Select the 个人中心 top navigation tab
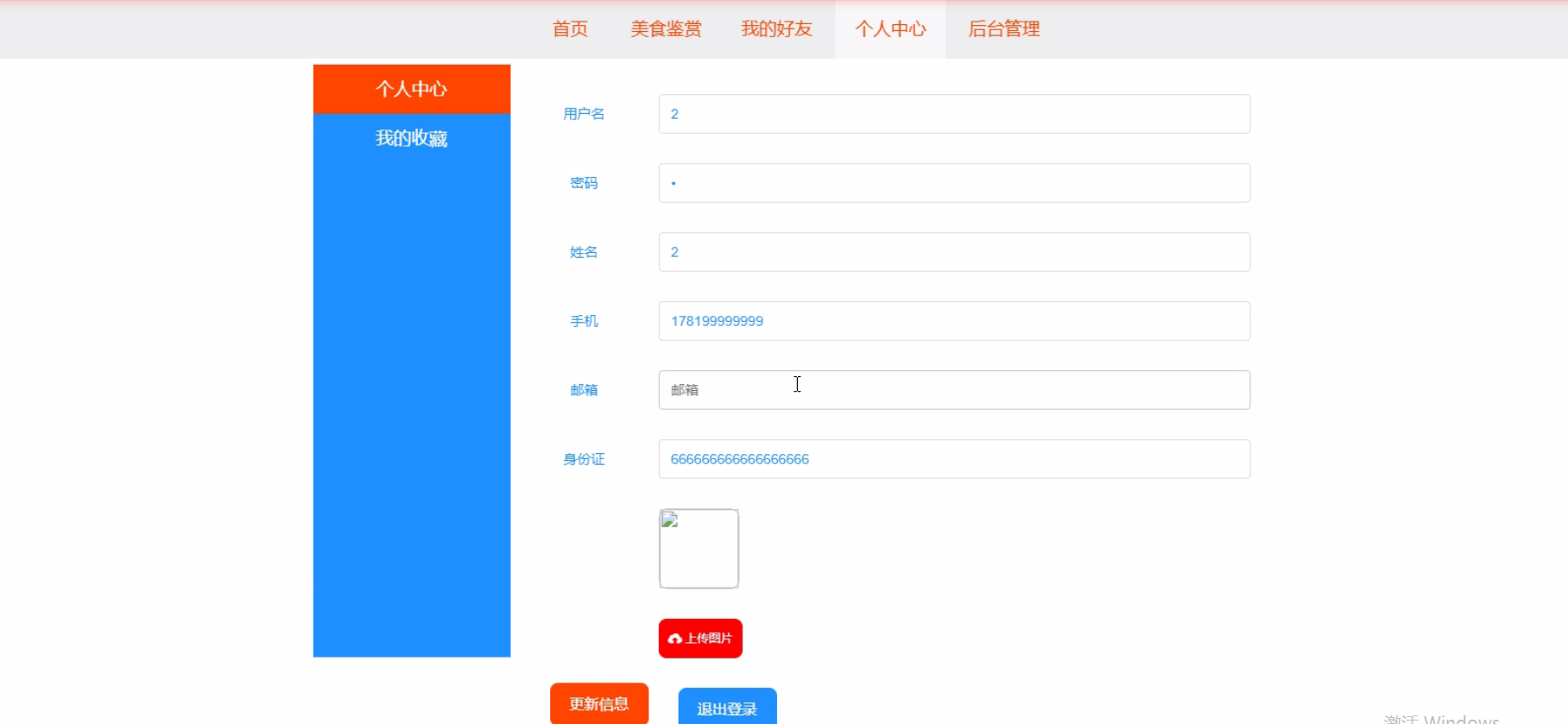Image resolution: width=1568 pixels, height=724 pixels. pos(890,29)
